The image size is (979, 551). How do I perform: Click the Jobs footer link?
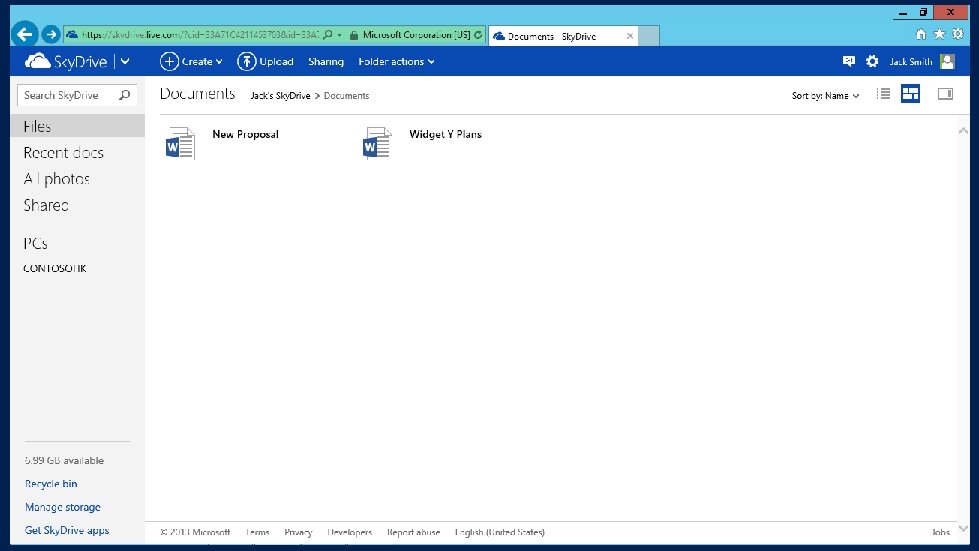[941, 532]
